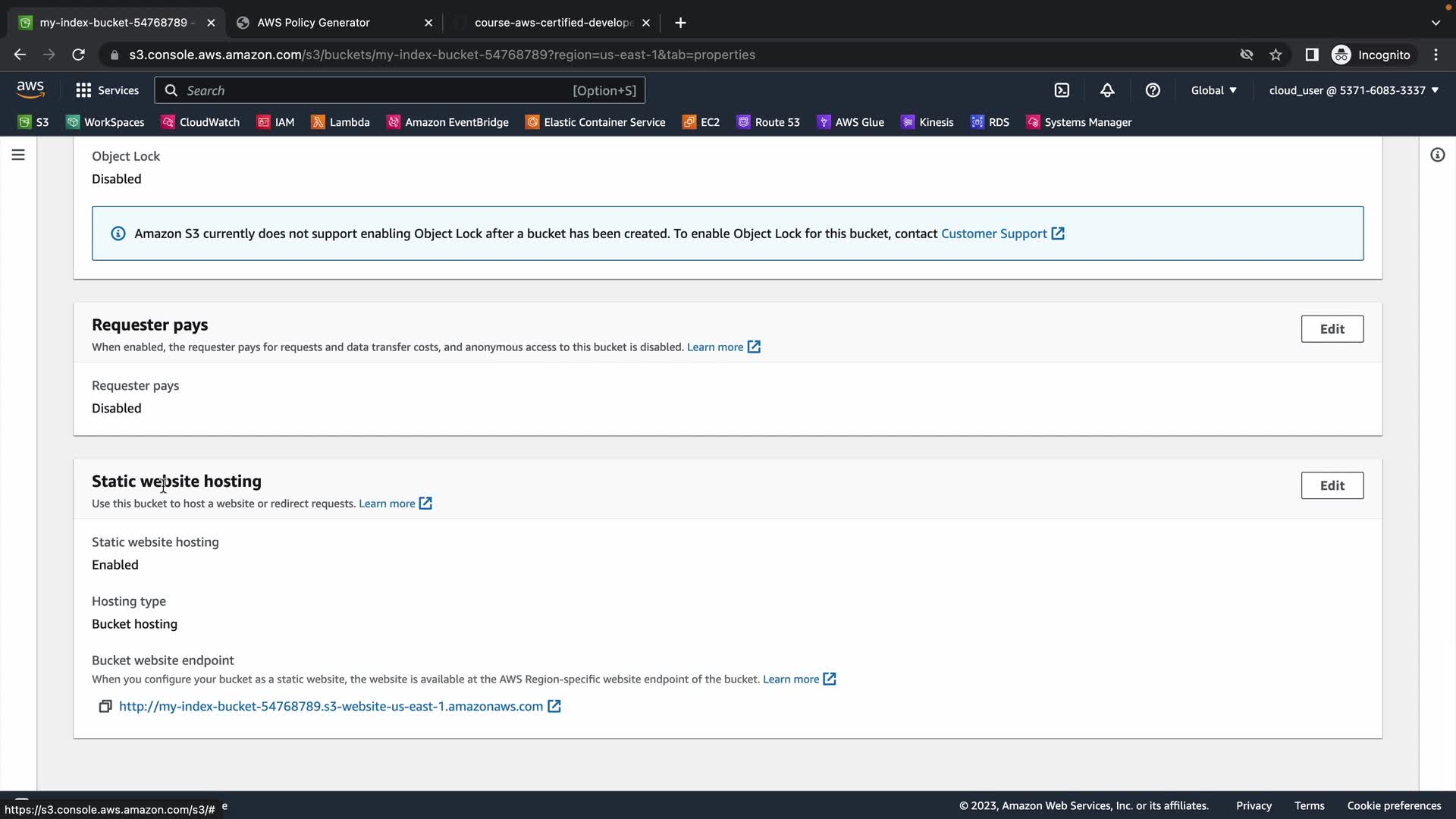Expand the Global region dropdown

click(x=1213, y=90)
